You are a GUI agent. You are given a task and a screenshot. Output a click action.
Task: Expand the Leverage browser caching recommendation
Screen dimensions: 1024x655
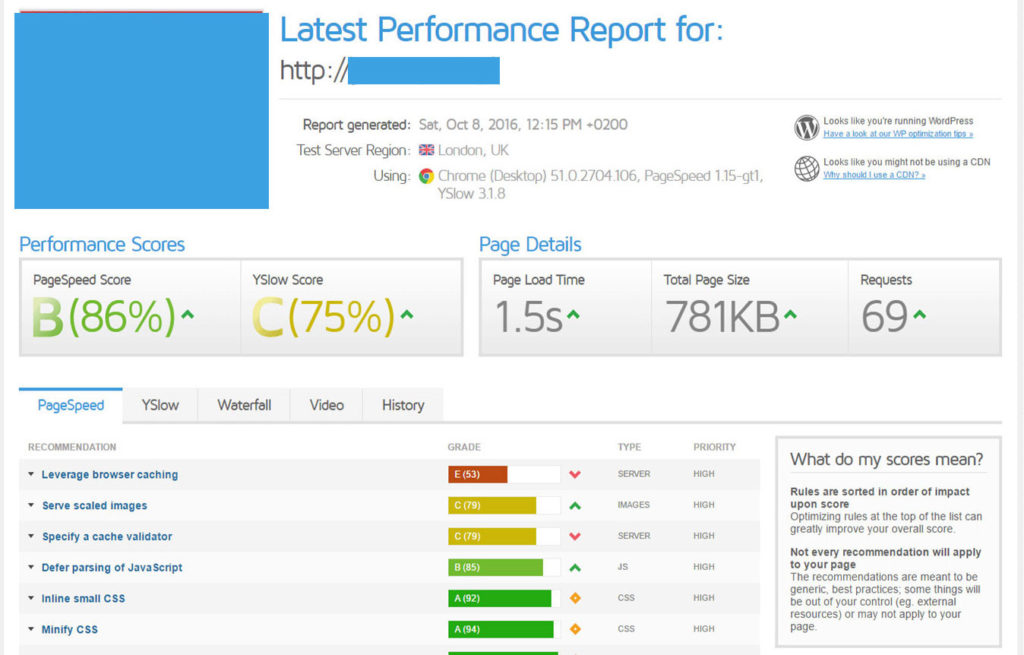pos(109,475)
